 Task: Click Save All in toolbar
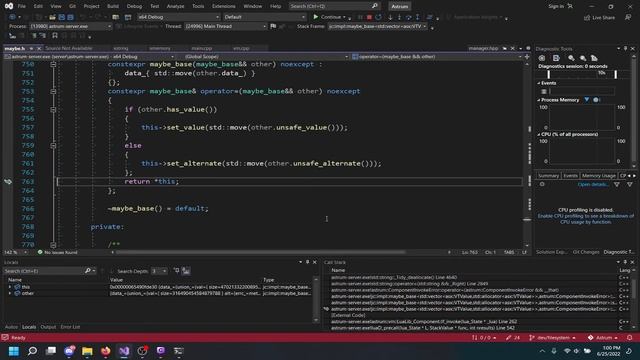(70, 17)
